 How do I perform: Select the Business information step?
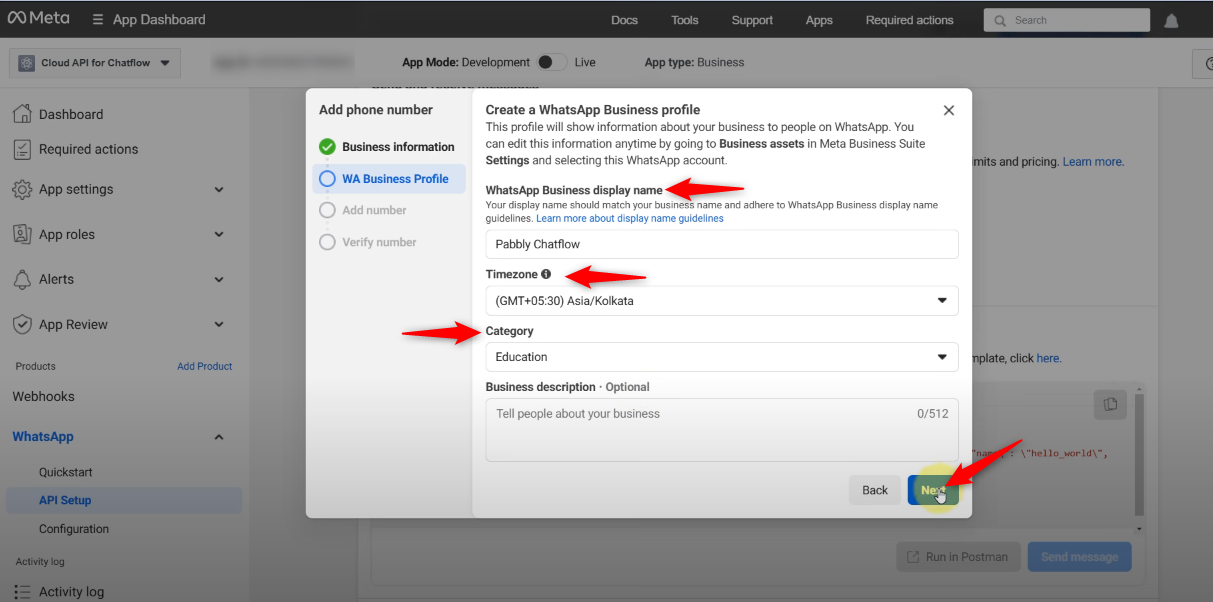387,147
